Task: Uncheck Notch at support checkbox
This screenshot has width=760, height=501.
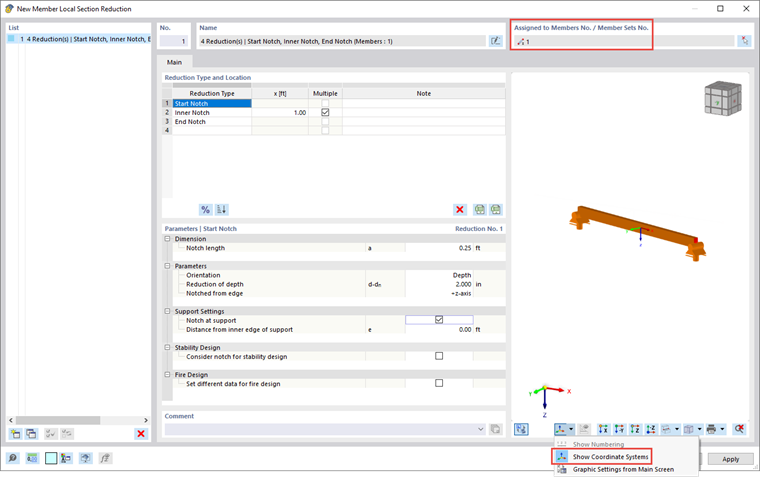Action: coord(439,320)
